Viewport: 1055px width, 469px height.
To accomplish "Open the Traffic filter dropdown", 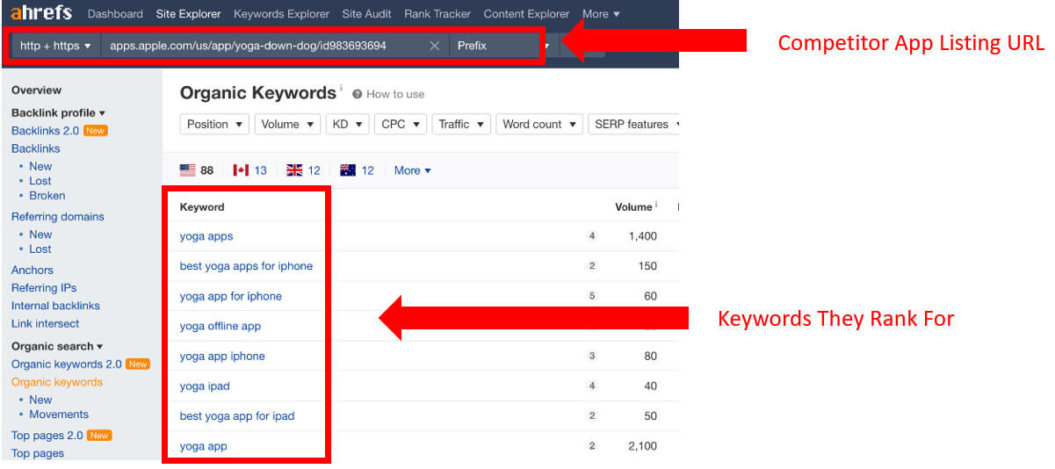I will [462, 124].
